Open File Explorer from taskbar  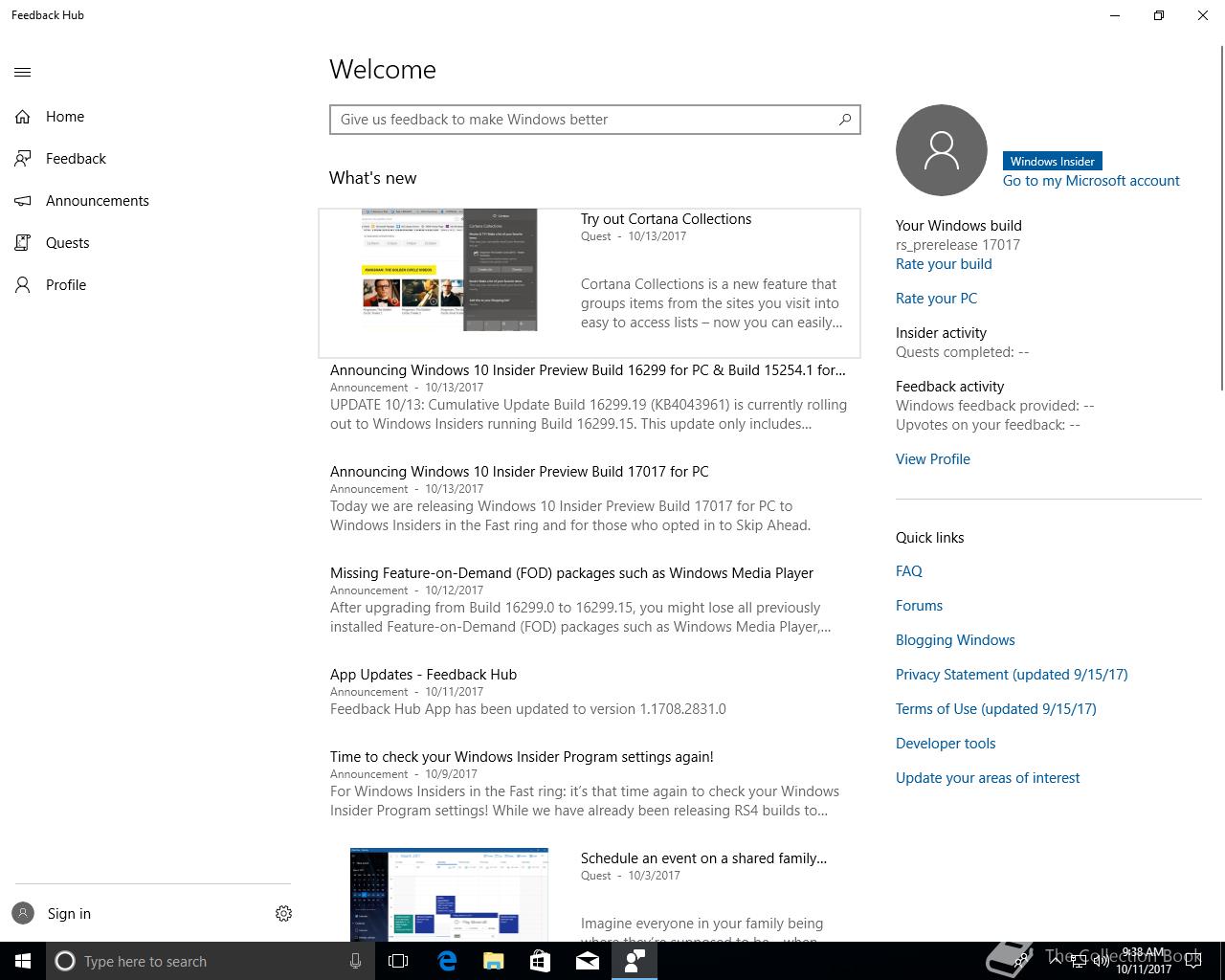pos(493,961)
